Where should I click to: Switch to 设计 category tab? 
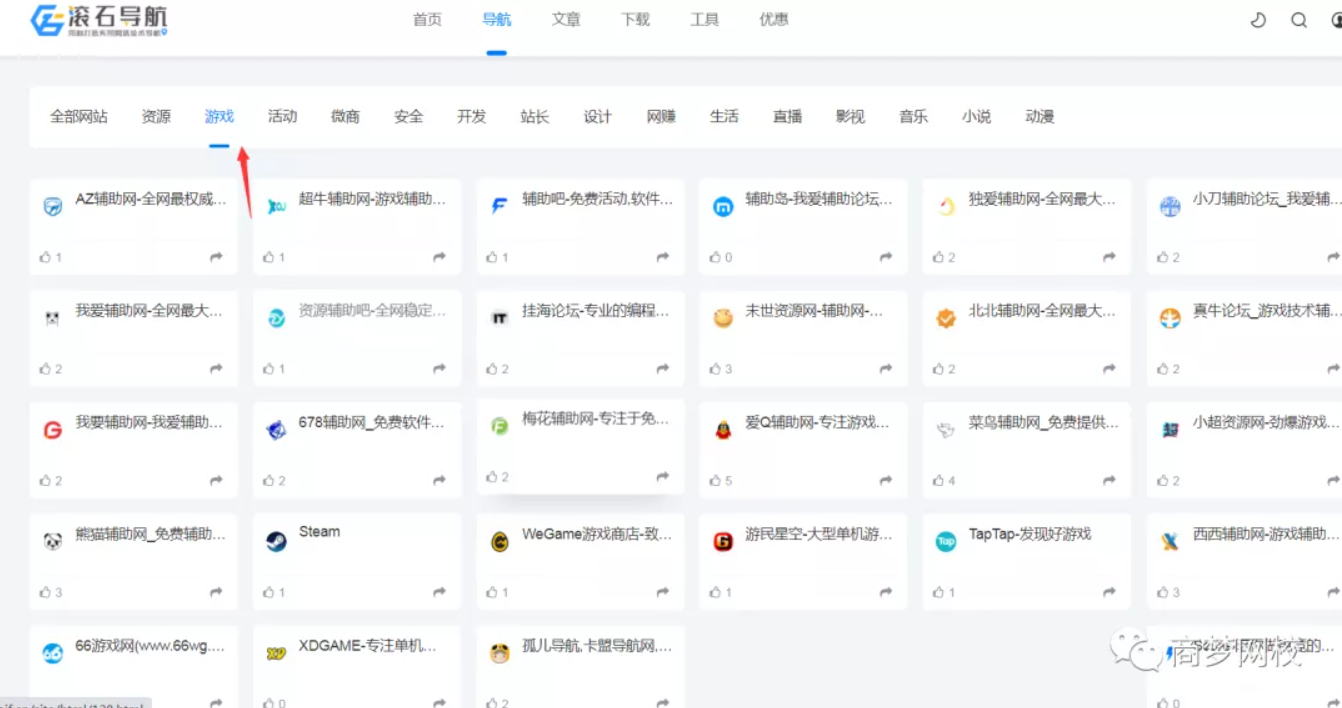click(598, 117)
